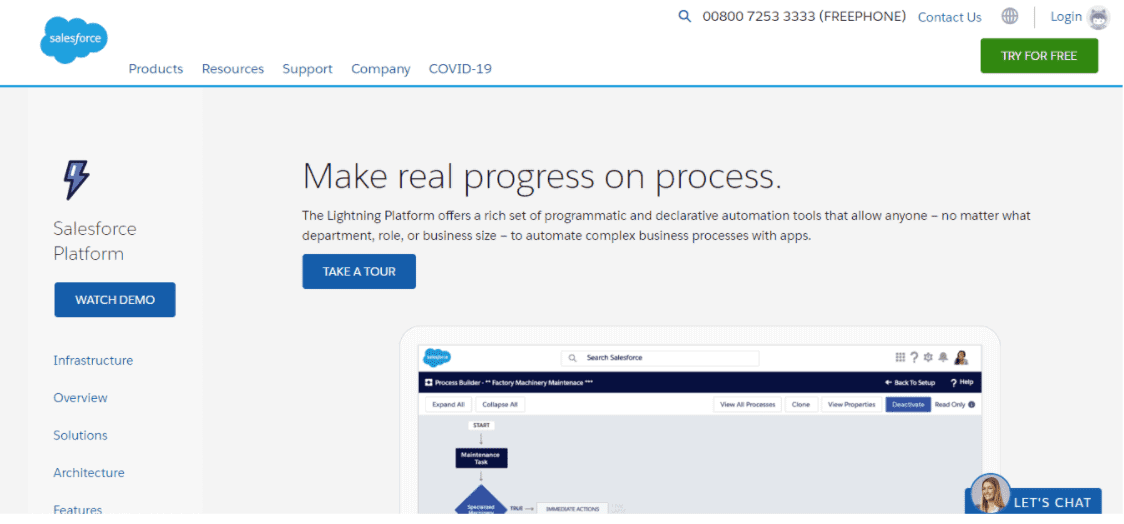Viewport: 1124px width, 524px height.
Task: Click the blue diamond decision node
Action: coord(481,502)
